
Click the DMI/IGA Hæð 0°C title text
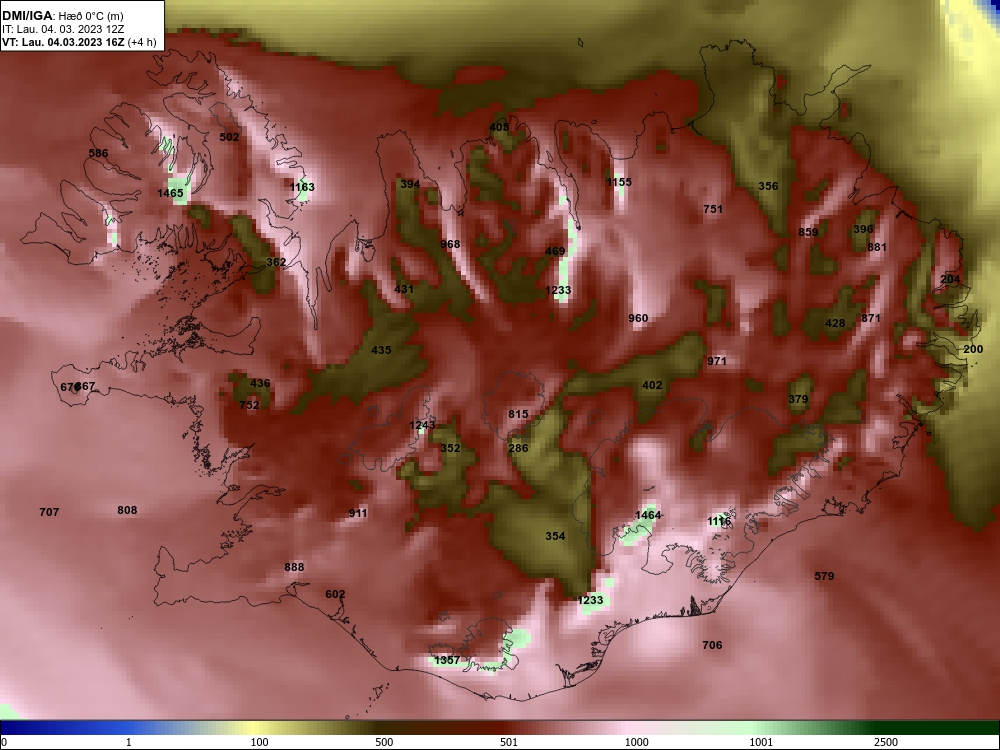point(63,16)
